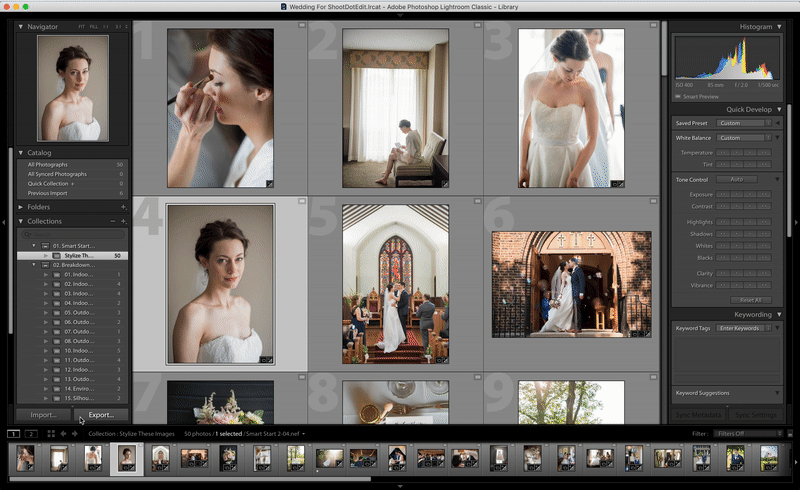Increase Temperature by large step button
Image resolution: width=800 pixels, height=490 pixels.
pos(764,153)
